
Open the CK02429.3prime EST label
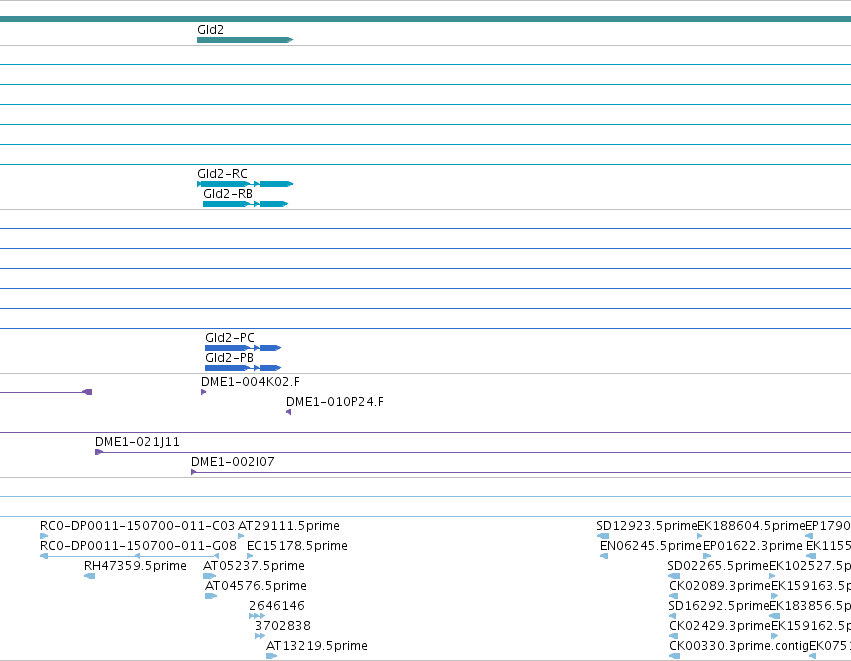point(720,626)
